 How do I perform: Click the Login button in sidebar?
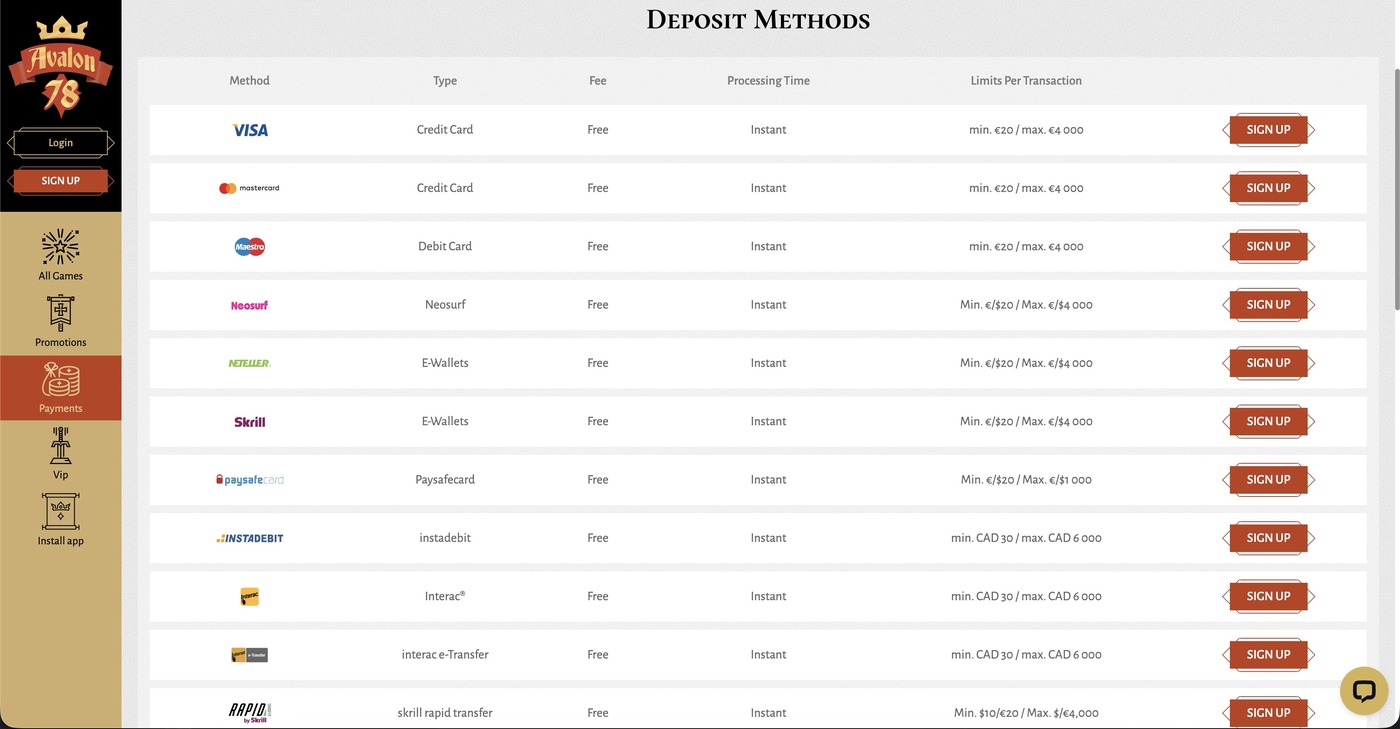(x=60, y=143)
